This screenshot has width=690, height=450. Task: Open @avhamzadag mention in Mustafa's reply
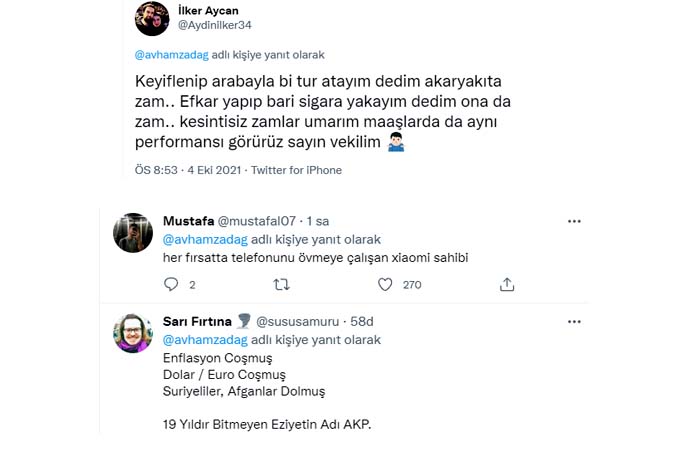point(198,239)
